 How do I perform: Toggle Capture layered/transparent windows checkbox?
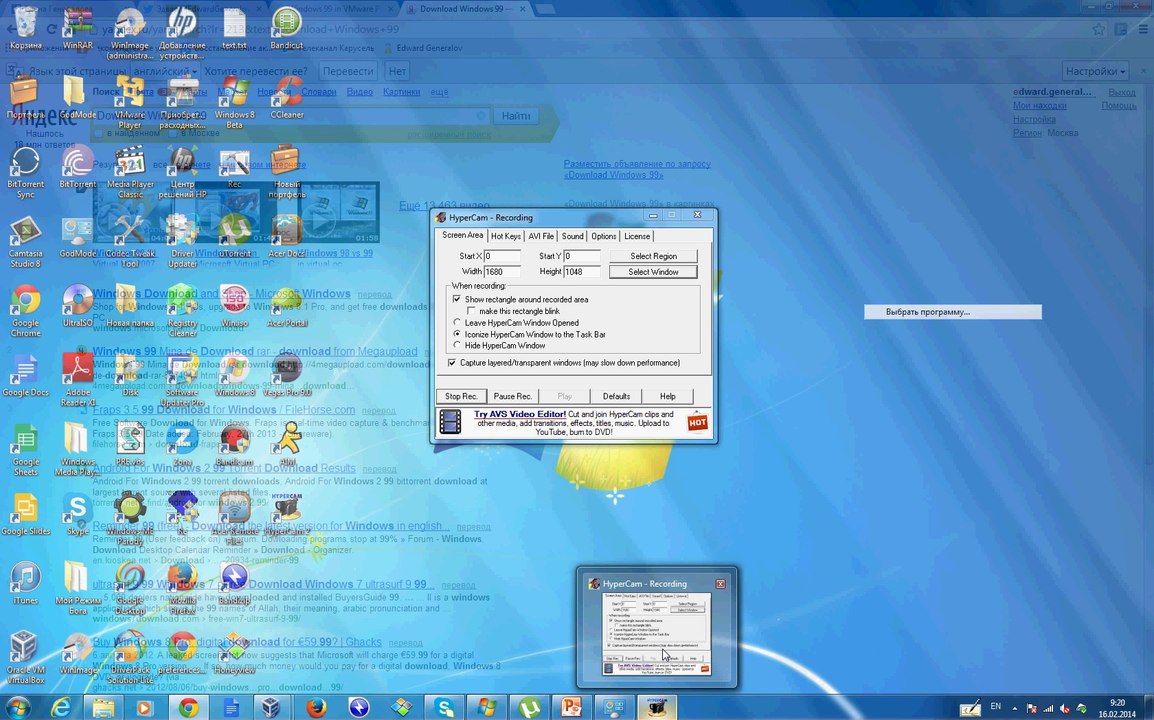click(452, 362)
